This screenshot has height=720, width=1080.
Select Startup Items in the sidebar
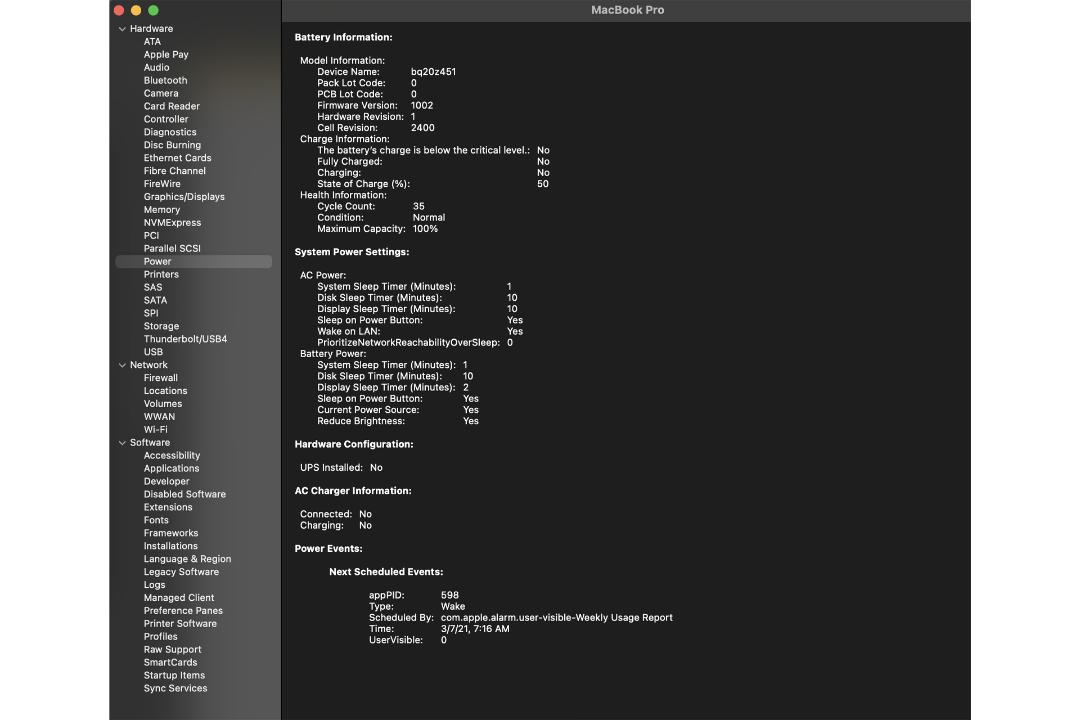(174, 676)
